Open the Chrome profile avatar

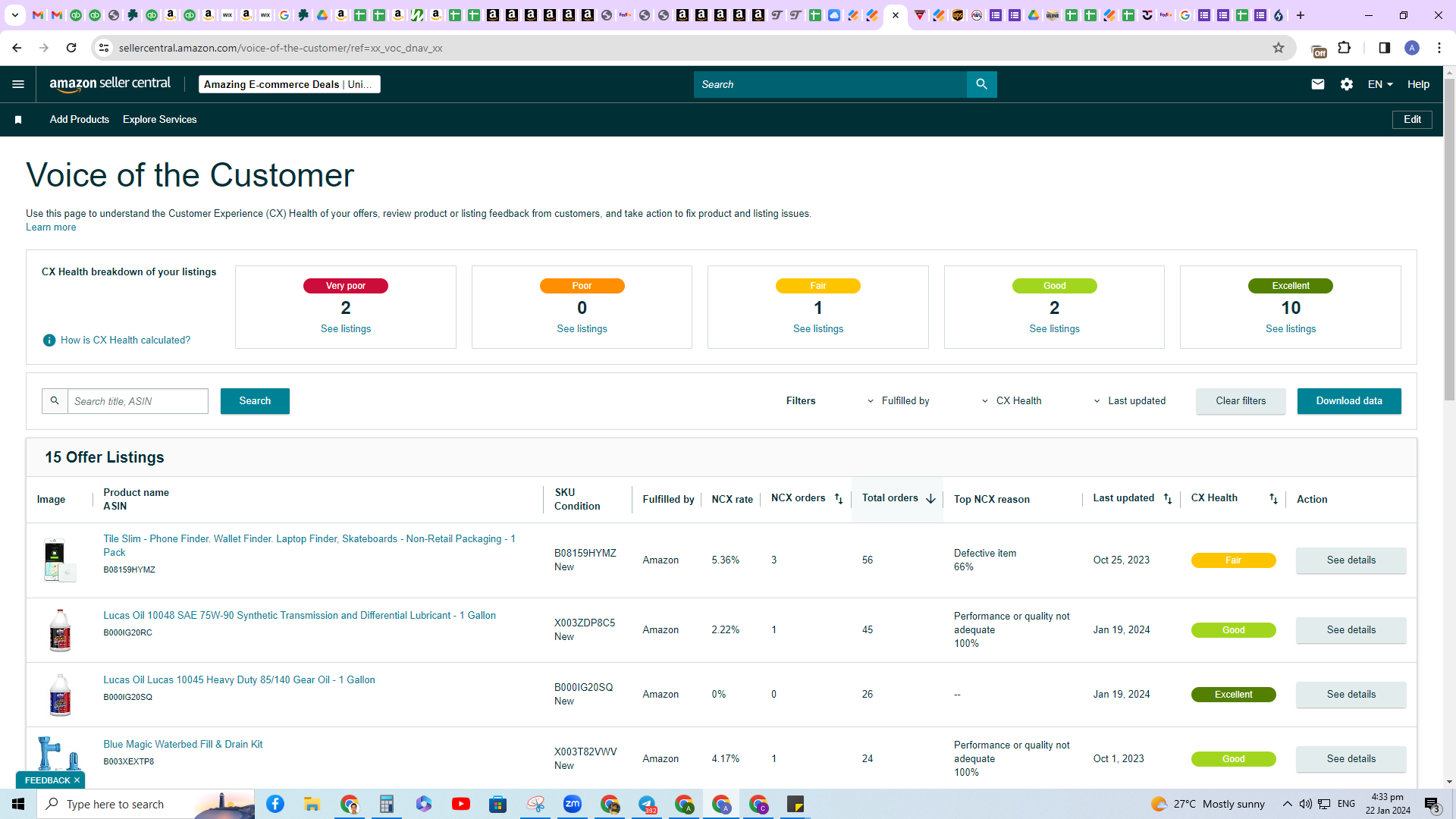pos(1412,48)
